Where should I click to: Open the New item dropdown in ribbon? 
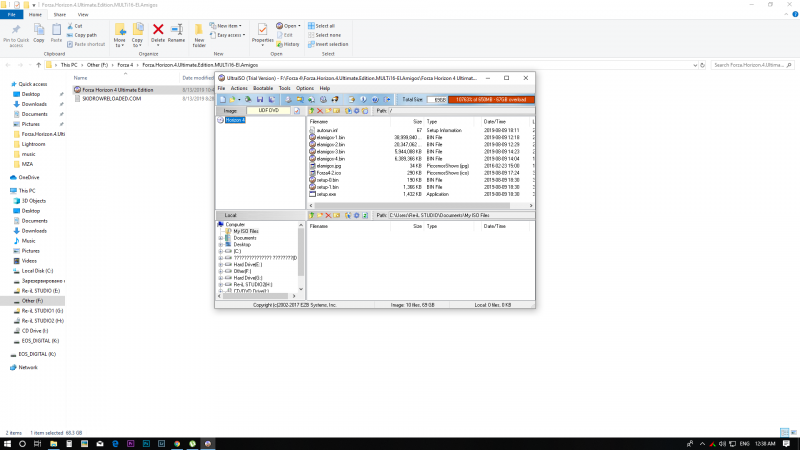pyautogui.click(x=227, y=26)
